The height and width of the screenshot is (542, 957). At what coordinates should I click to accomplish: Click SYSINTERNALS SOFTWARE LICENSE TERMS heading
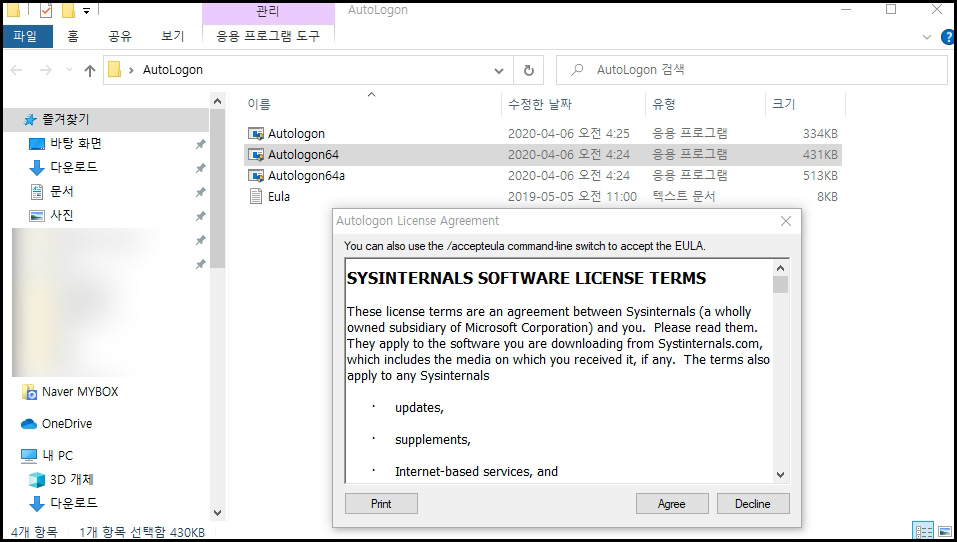pos(526,278)
